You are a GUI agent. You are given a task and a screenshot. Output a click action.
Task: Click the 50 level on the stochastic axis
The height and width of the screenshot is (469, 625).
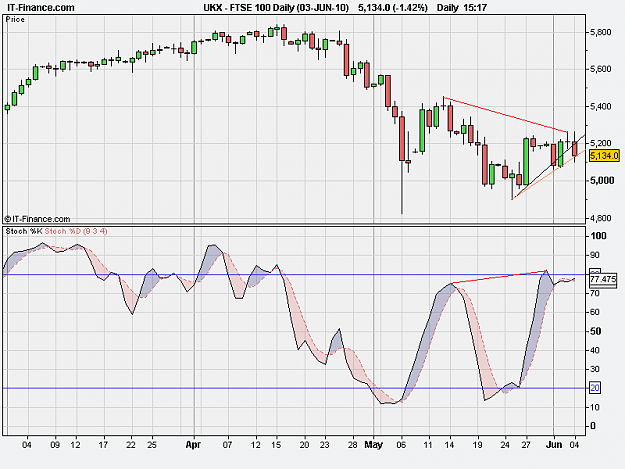(x=595, y=331)
